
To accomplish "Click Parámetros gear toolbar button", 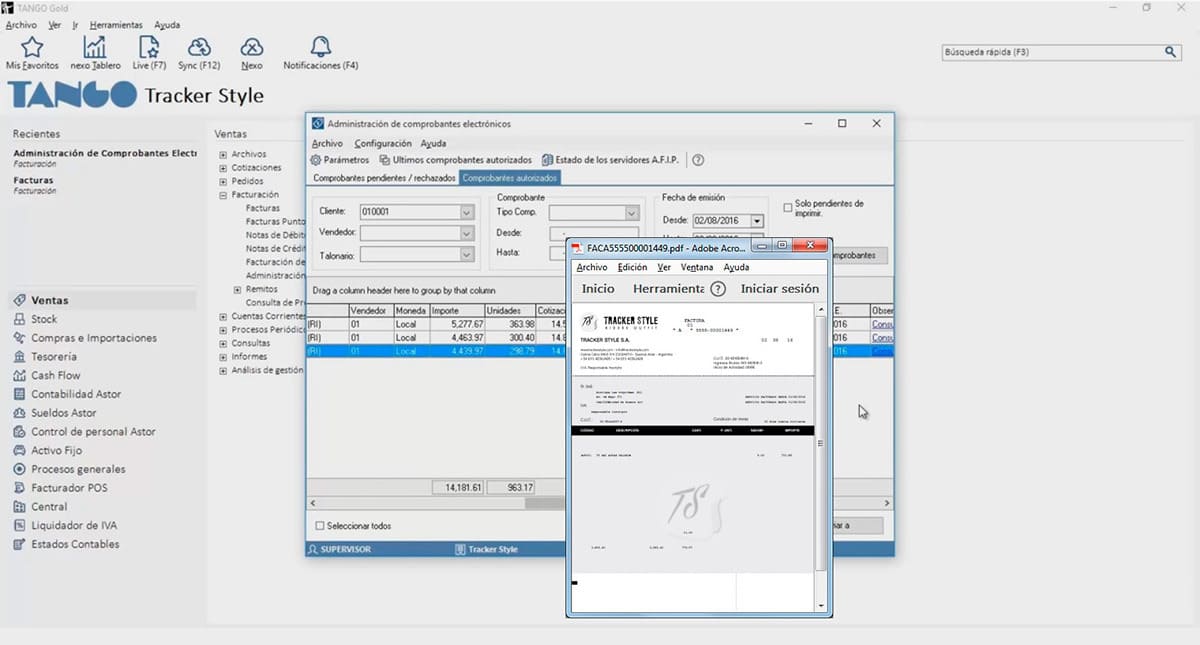I will click(340, 160).
